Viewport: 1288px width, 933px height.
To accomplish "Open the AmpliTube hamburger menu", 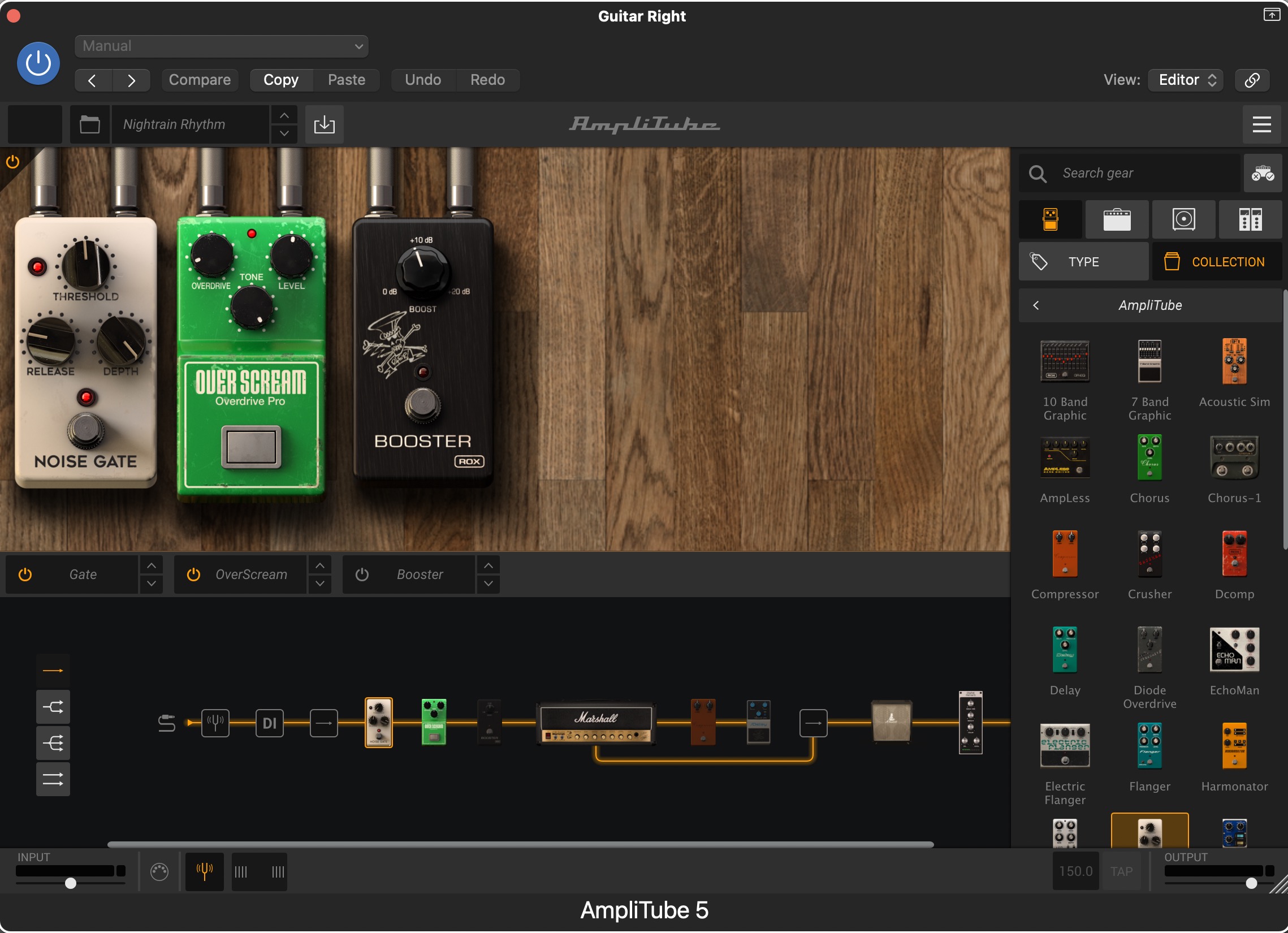I will [1261, 124].
